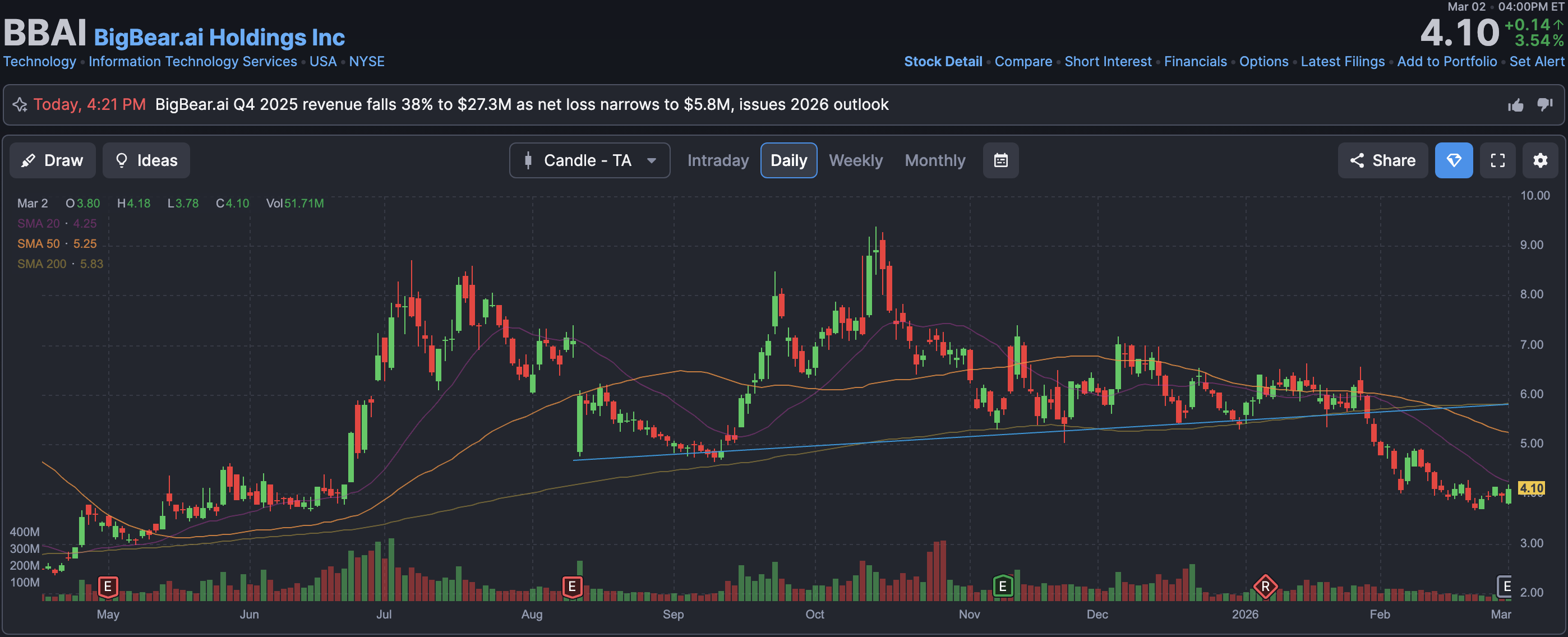The height and width of the screenshot is (637, 1568).
Task: Click the red E earnings marker in August
Action: pos(571,587)
